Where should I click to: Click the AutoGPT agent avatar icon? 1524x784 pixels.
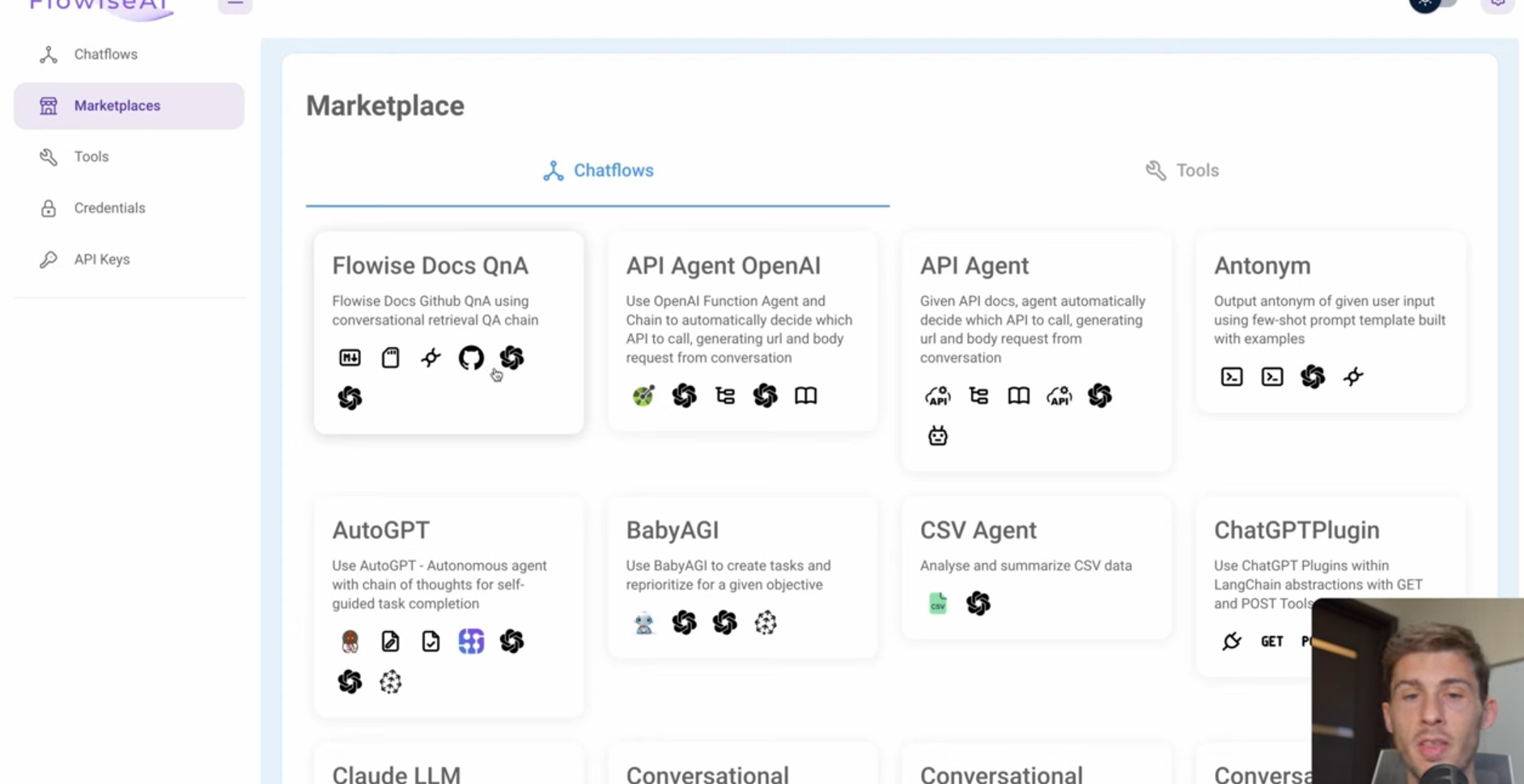pyautogui.click(x=350, y=642)
